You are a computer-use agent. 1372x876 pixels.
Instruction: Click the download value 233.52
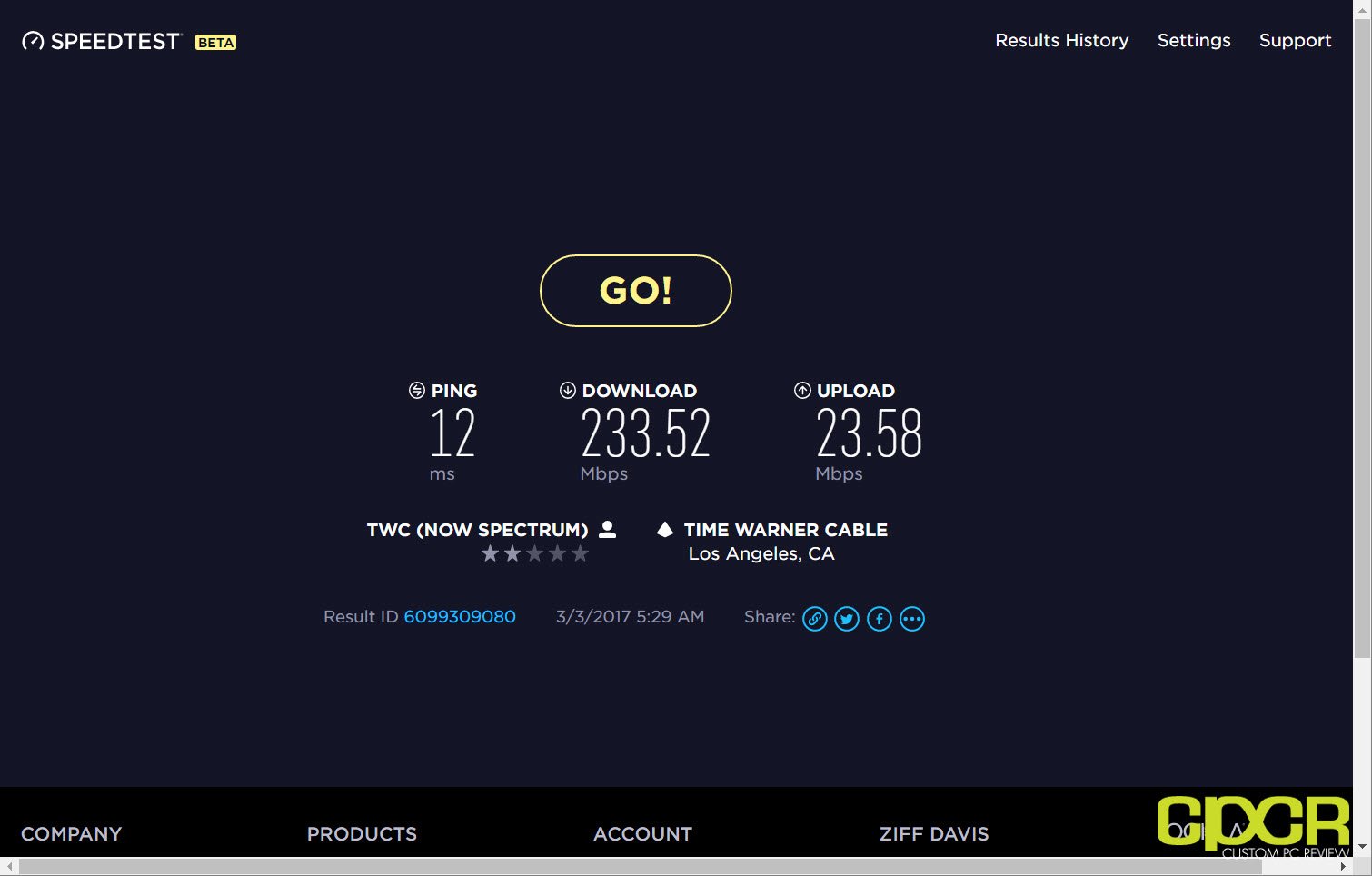point(646,433)
